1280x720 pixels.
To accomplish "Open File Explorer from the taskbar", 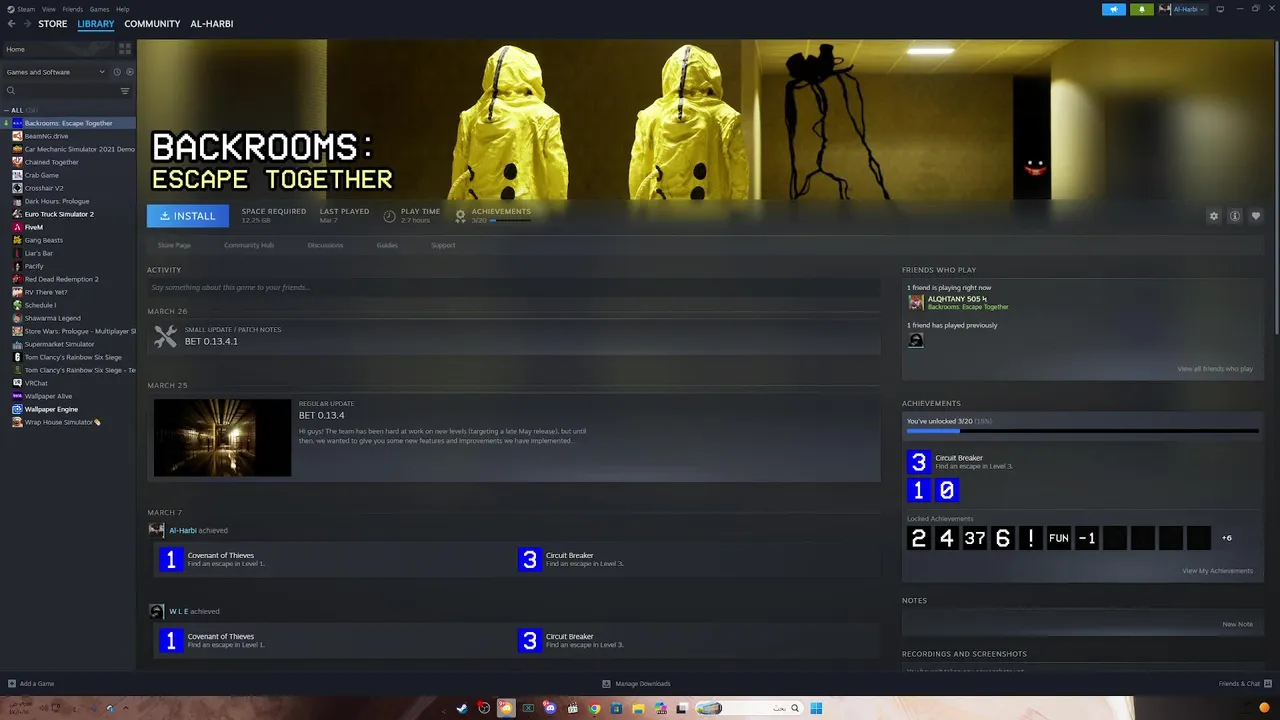I will pyautogui.click(x=638, y=708).
